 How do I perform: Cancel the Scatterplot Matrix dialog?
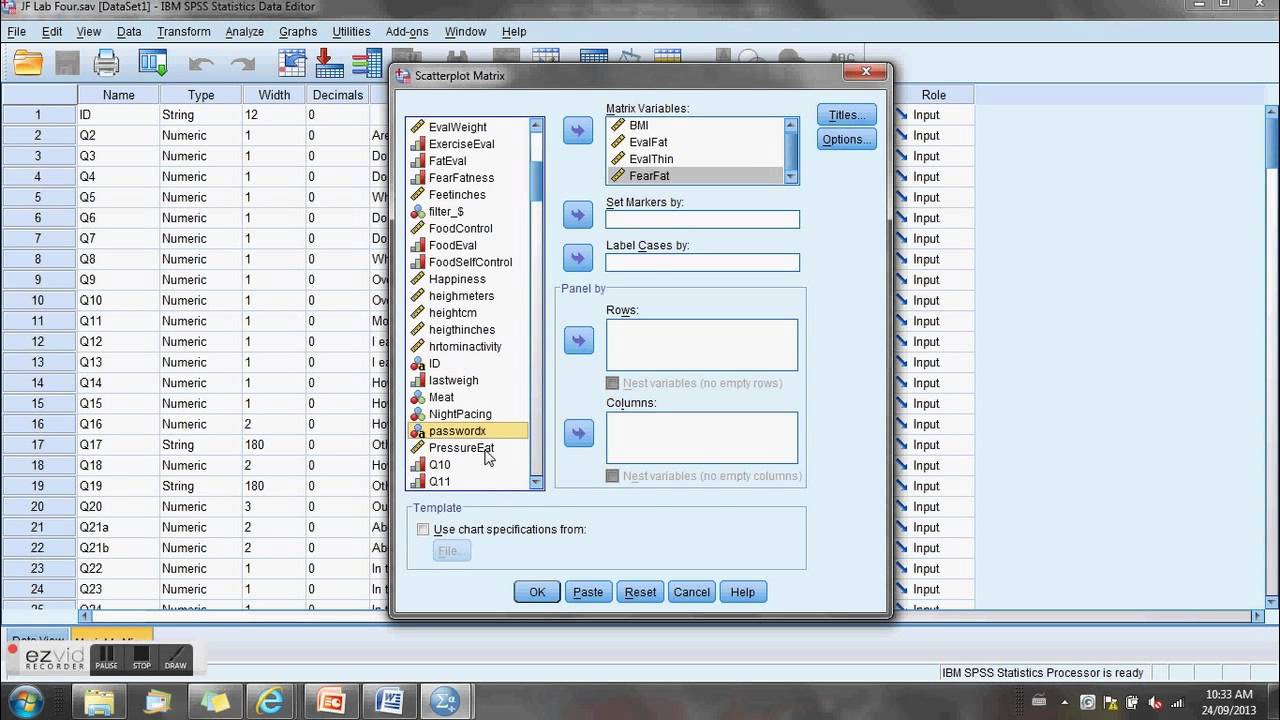(x=691, y=592)
